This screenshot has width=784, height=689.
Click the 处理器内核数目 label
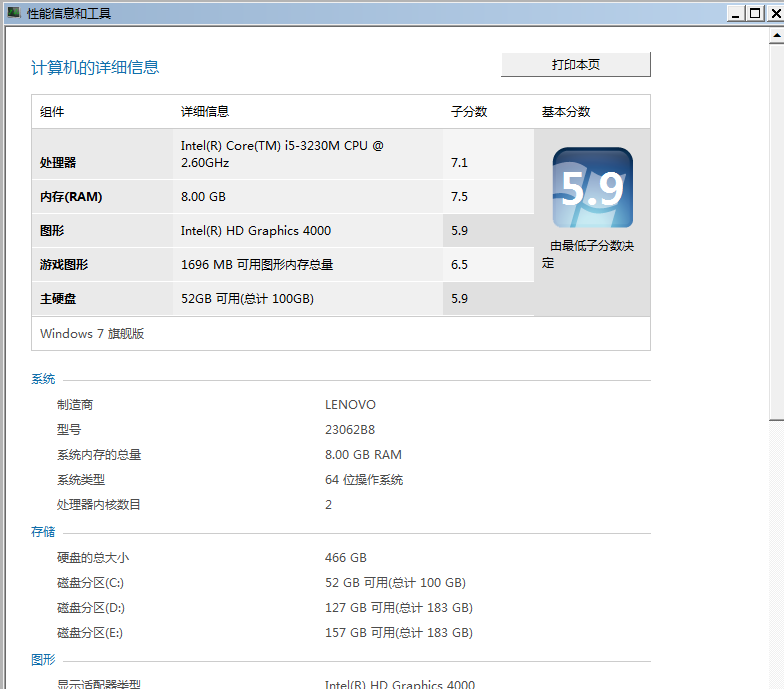(x=98, y=504)
